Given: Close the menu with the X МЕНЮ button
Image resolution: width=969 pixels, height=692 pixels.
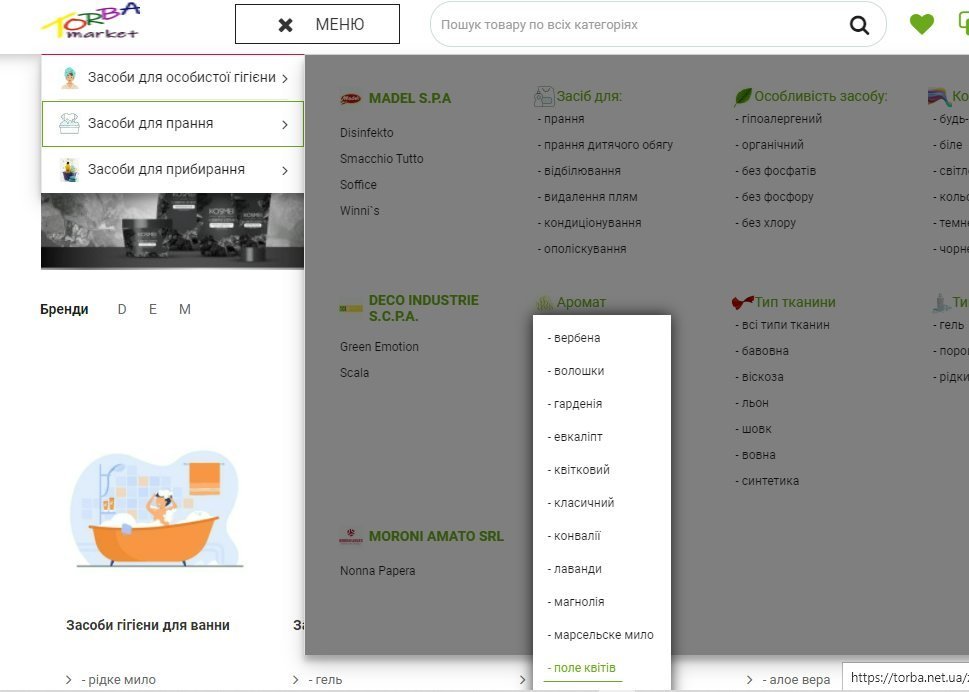Looking at the screenshot, I should (x=317, y=24).
